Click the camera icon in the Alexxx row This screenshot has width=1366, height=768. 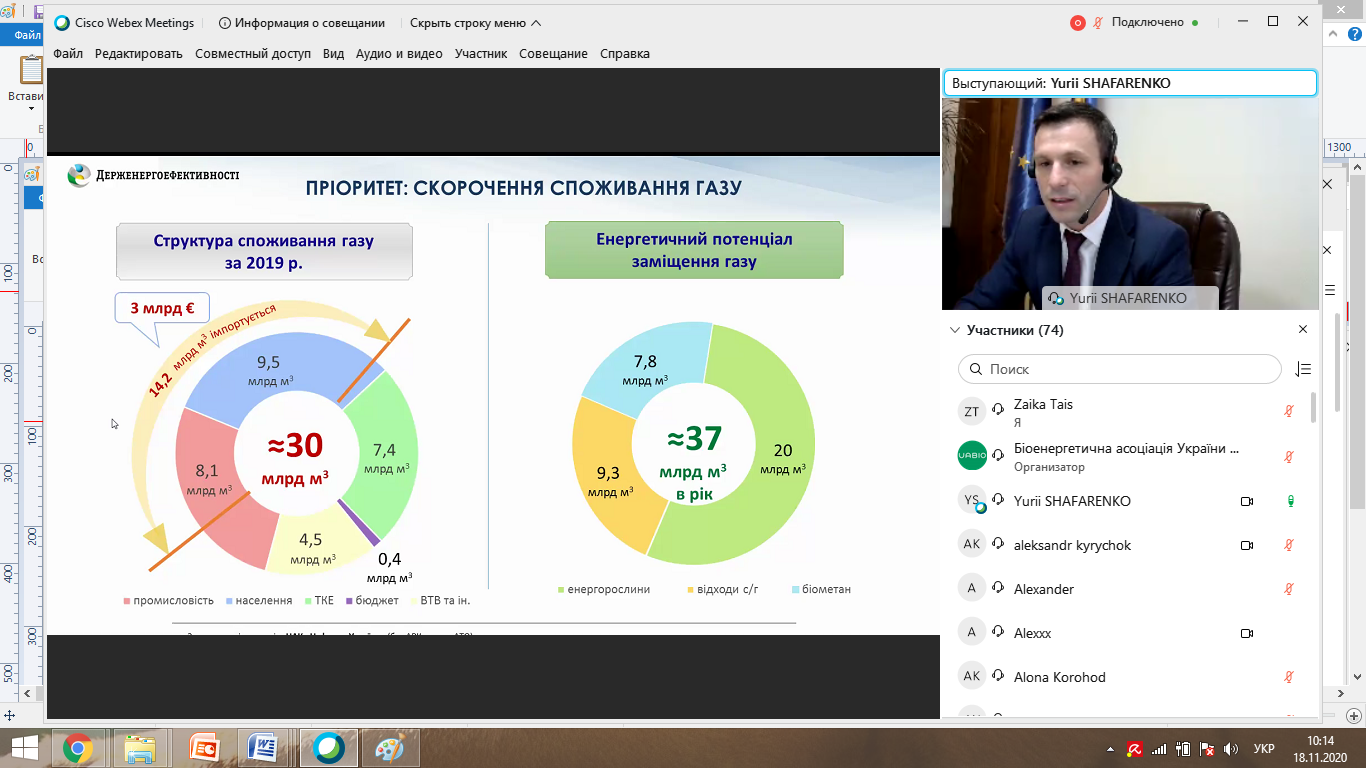(1247, 633)
